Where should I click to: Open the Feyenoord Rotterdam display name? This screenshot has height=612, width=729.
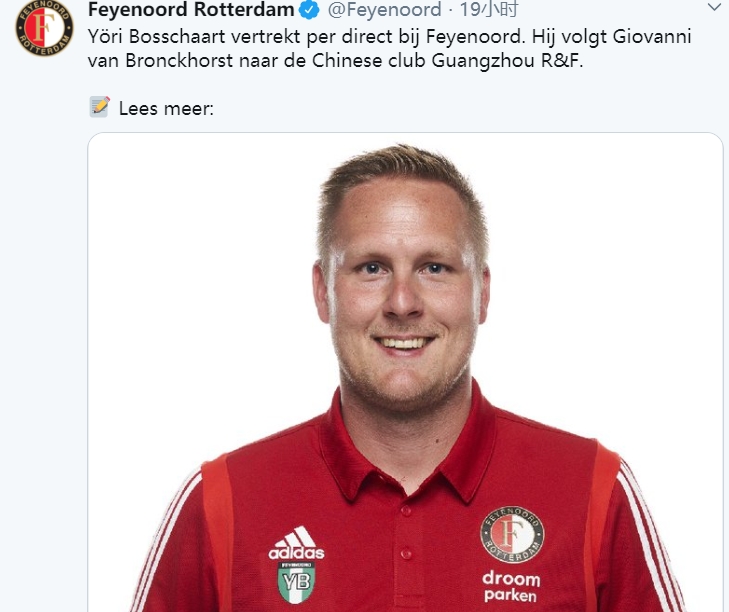pos(191,9)
